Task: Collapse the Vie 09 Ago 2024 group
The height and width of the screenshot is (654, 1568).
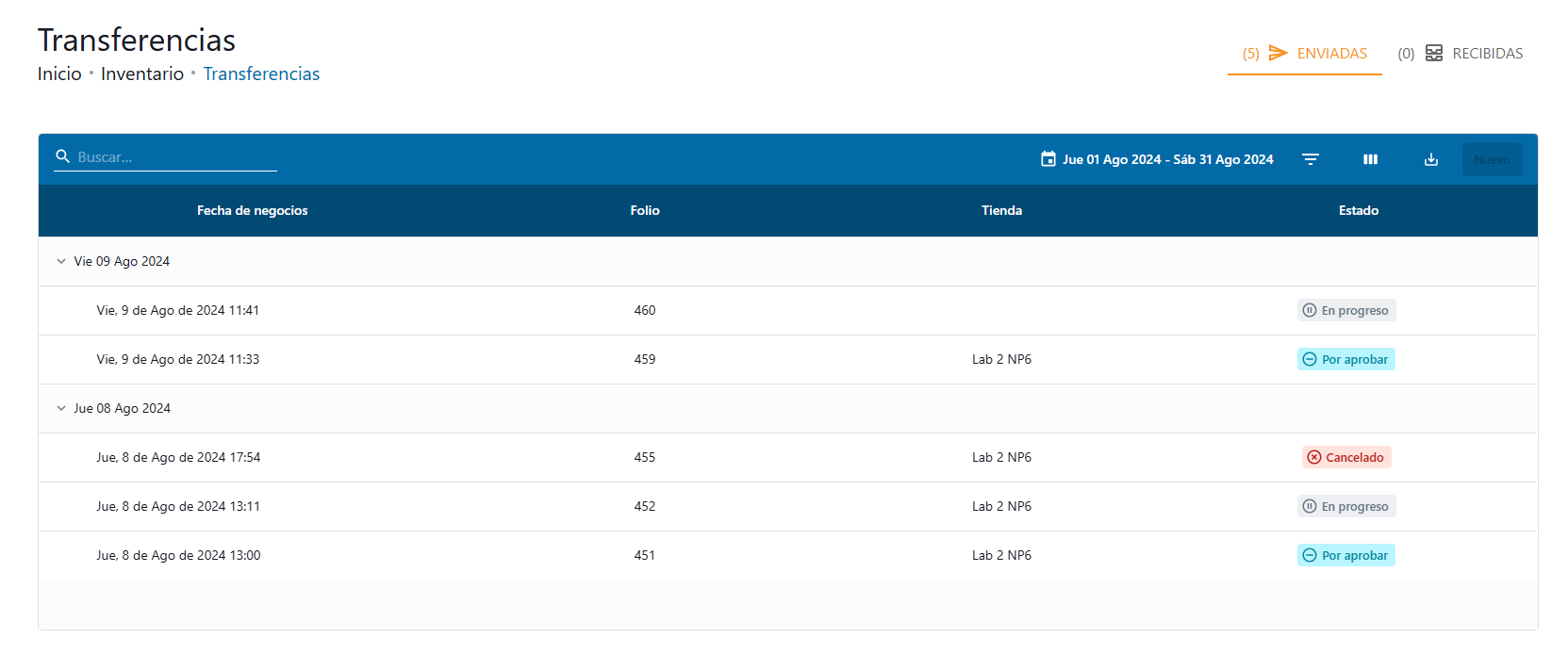Action: (x=61, y=261)
